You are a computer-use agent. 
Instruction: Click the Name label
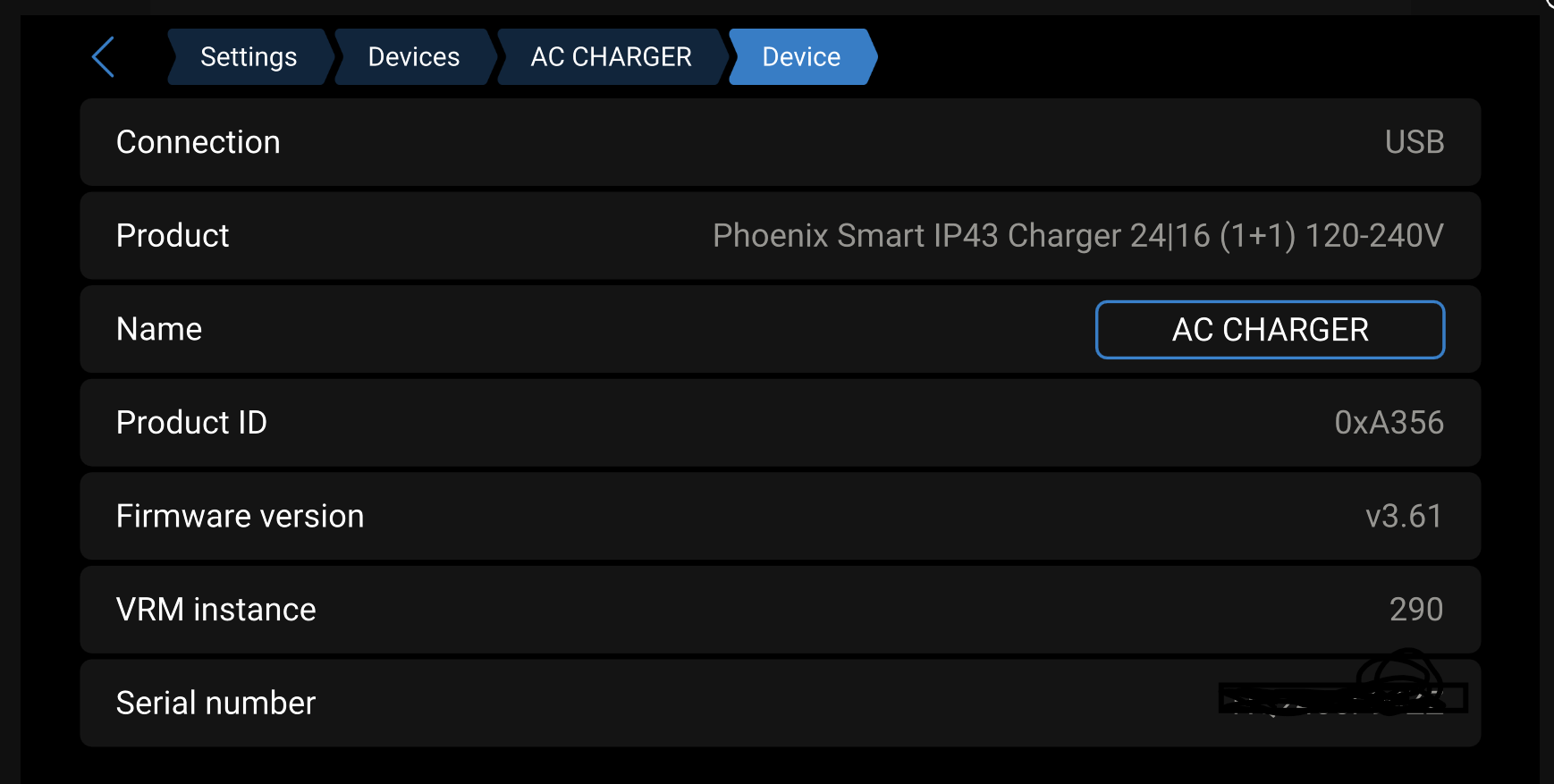pos(159,330)
